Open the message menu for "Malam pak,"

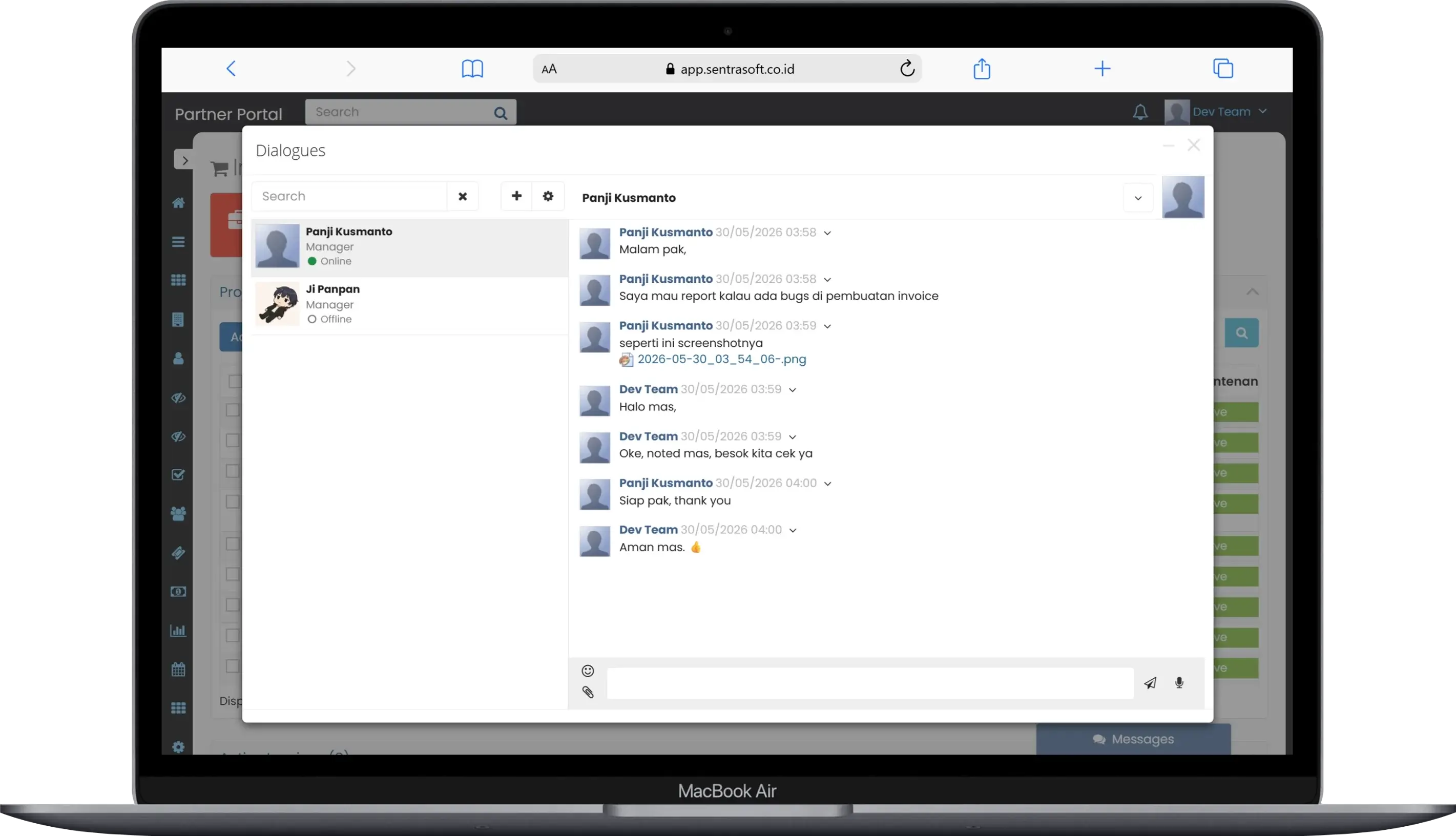point(827,233)
